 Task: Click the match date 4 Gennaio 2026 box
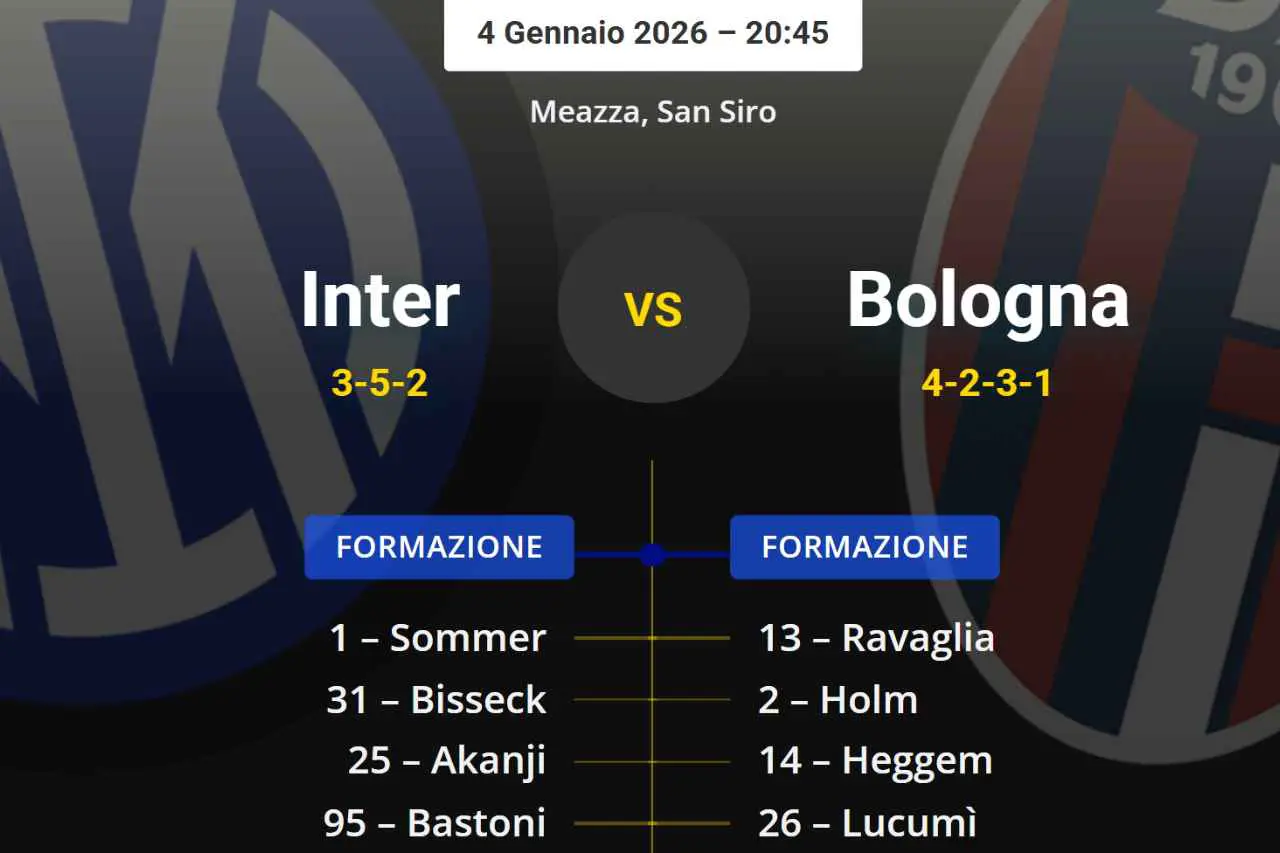653,33
